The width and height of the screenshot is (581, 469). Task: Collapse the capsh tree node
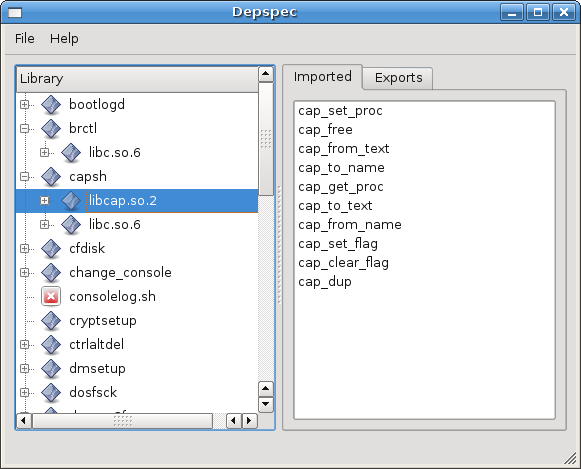coord(24,177)
